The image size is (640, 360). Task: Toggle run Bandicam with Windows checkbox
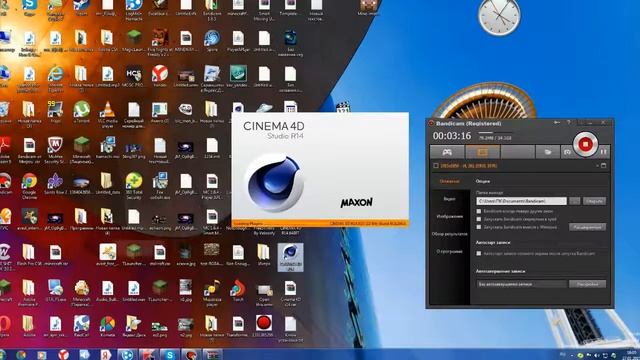(479, 227)
